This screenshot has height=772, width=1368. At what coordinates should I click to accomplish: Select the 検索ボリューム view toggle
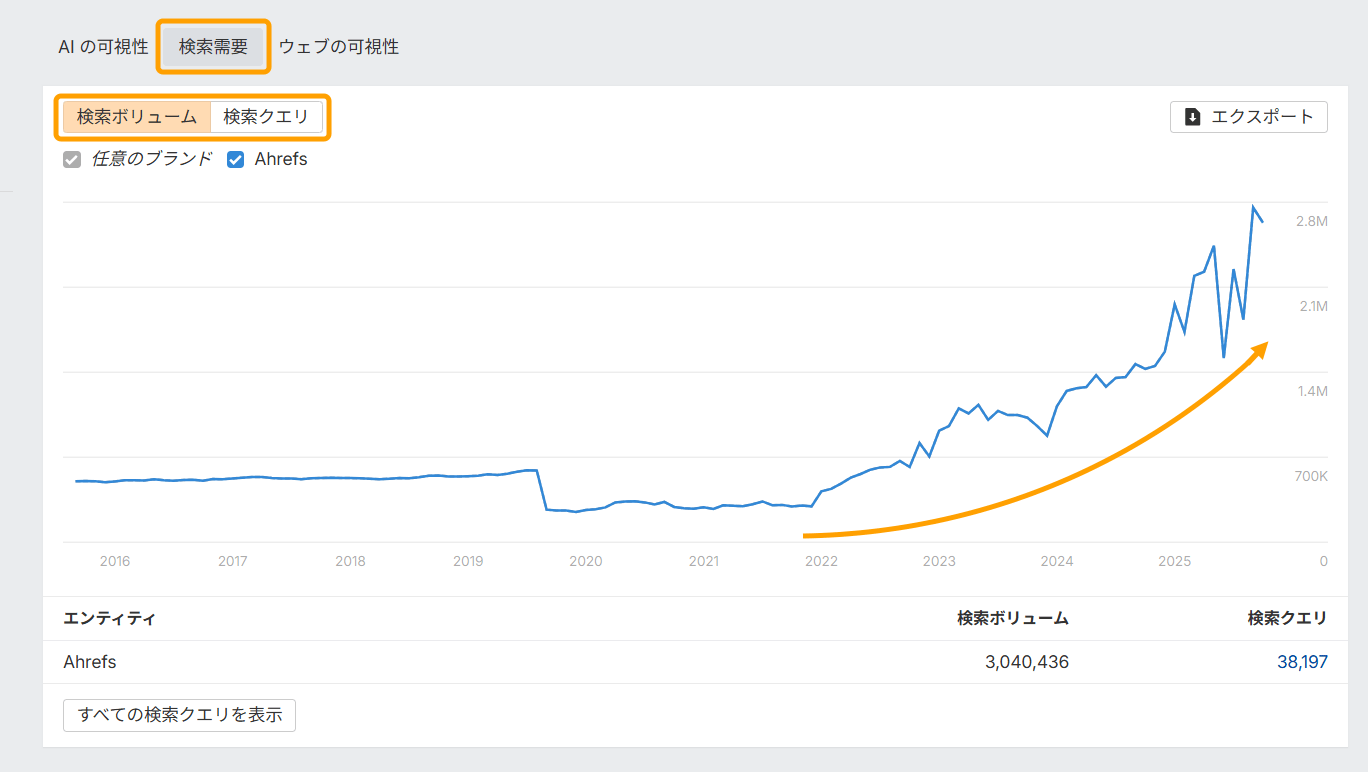[137, 117]
